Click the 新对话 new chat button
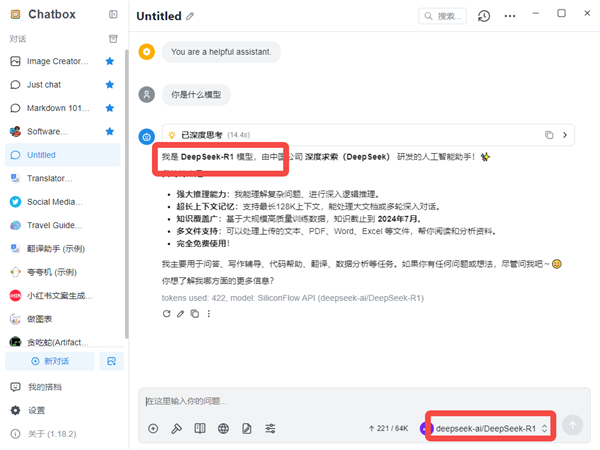The height and width of the screenshot is (450, 600). 50,361
